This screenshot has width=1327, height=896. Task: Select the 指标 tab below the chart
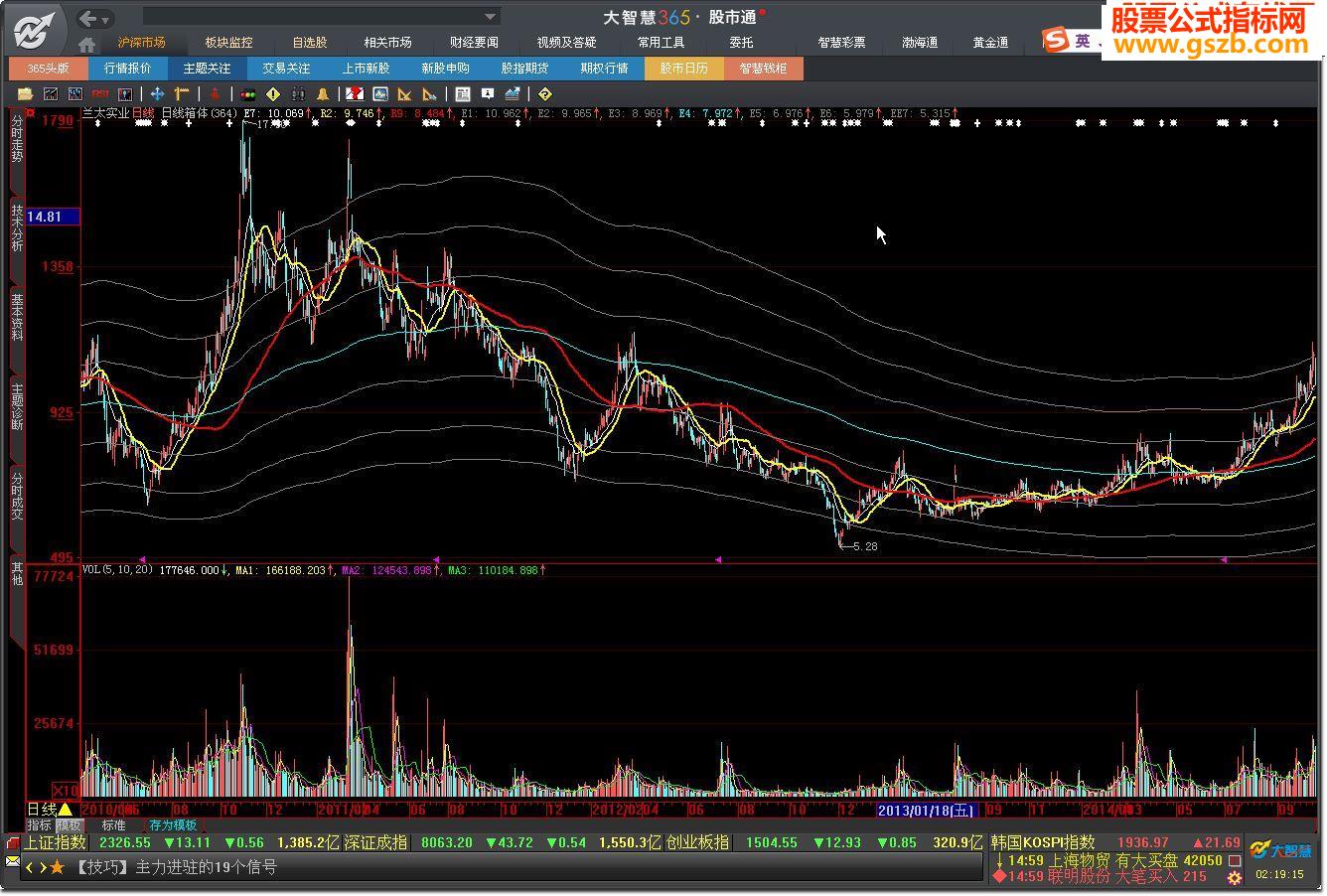tap(39, 825)
